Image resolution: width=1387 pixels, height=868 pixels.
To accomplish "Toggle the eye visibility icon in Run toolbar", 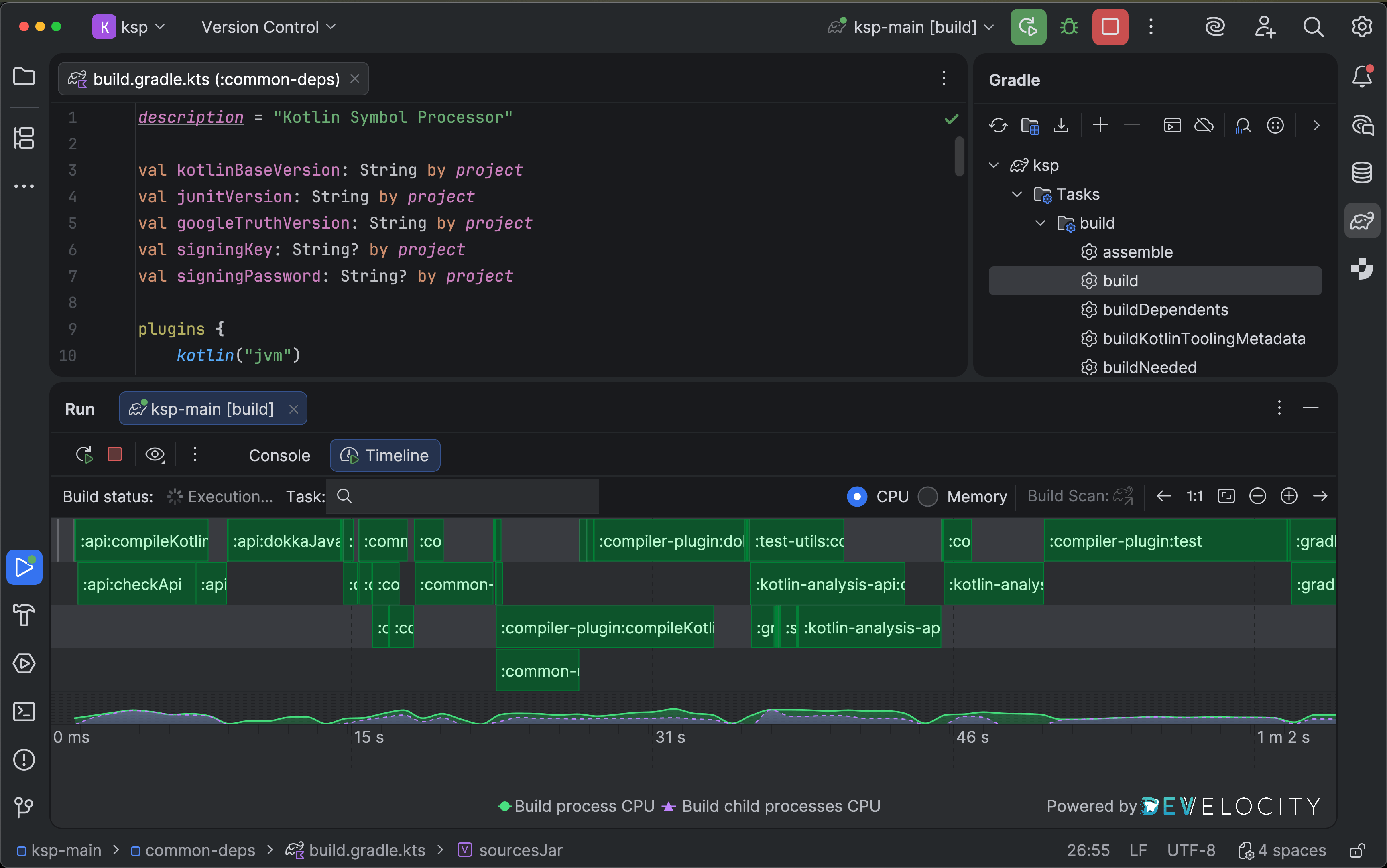I will pyautogui.click(x=155, y=455).
